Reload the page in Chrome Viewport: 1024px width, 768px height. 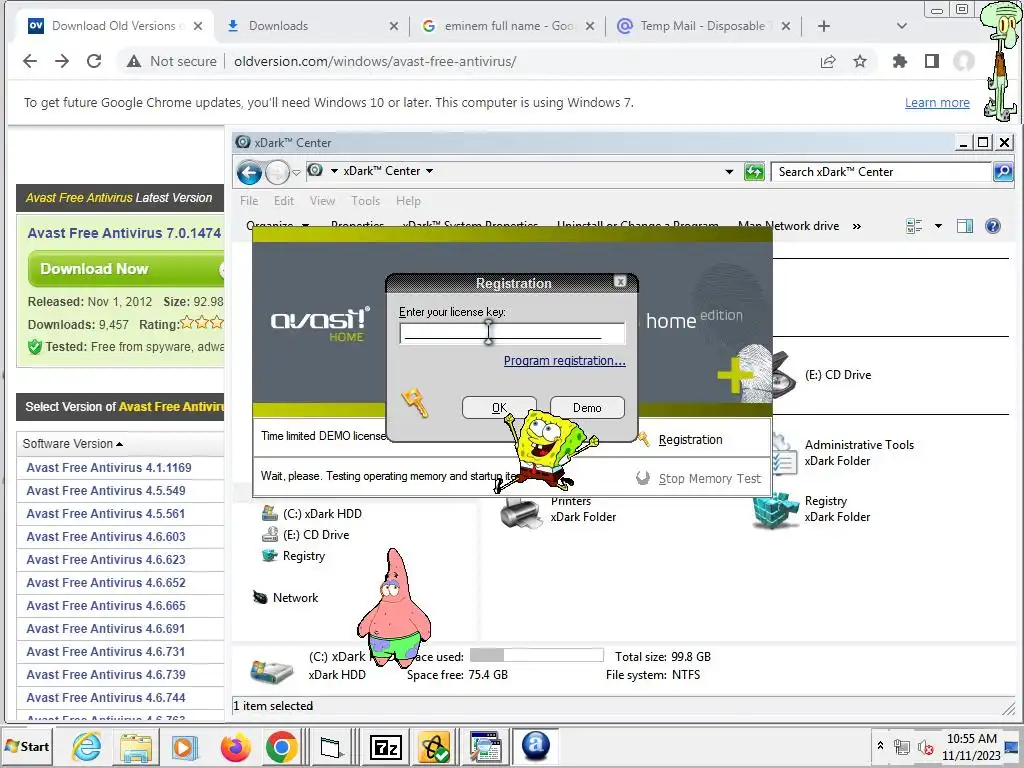pyautogui.click(x=94, y=61)
